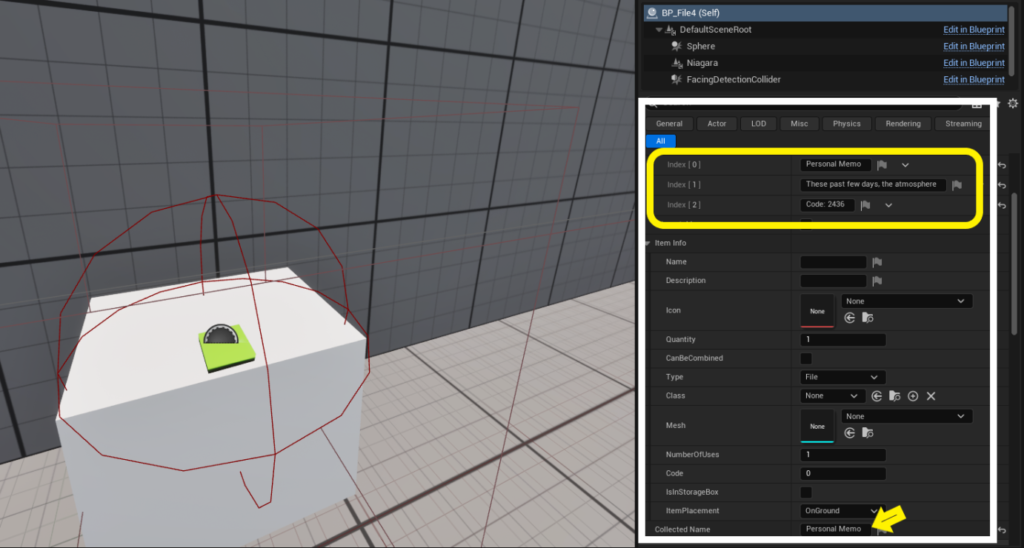
Task: Enable the IsInStorageBox checkbox
Action: tap(806, 492)
